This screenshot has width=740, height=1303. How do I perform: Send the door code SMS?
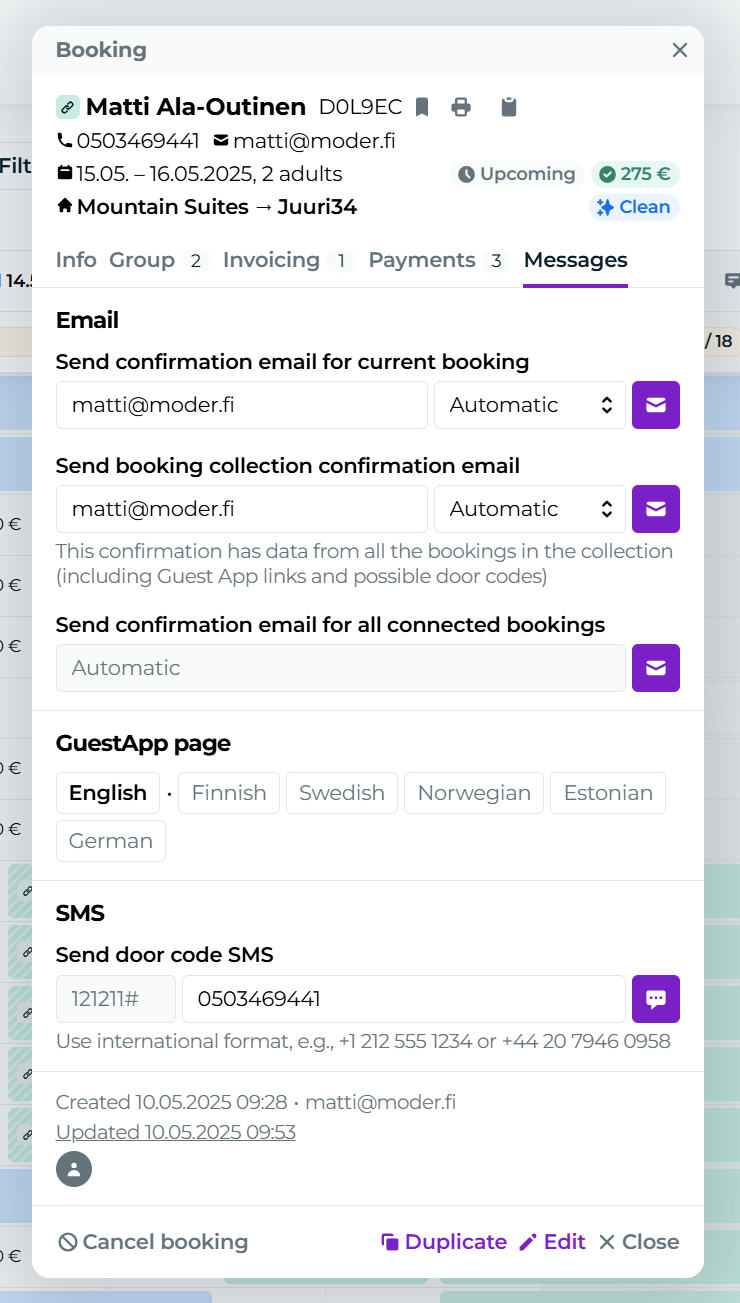point(655,999)
